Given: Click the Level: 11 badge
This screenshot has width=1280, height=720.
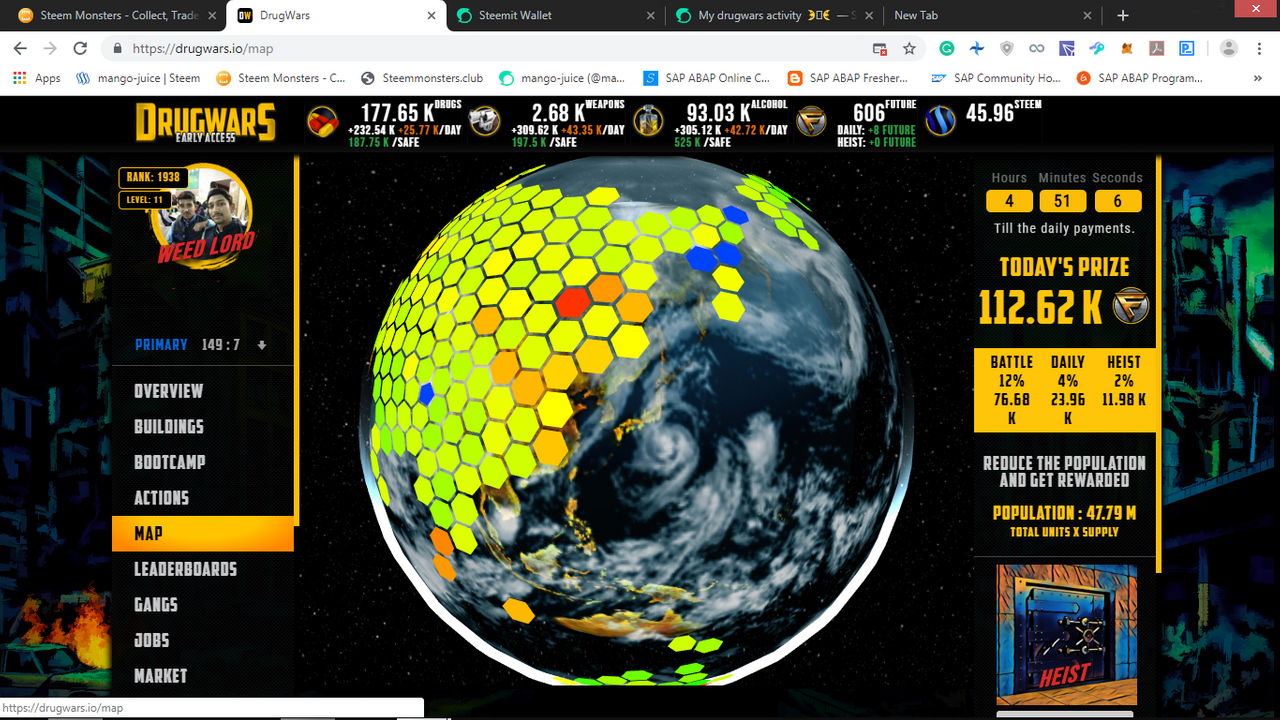Looking at the screenshot, I should coord(145,199).
